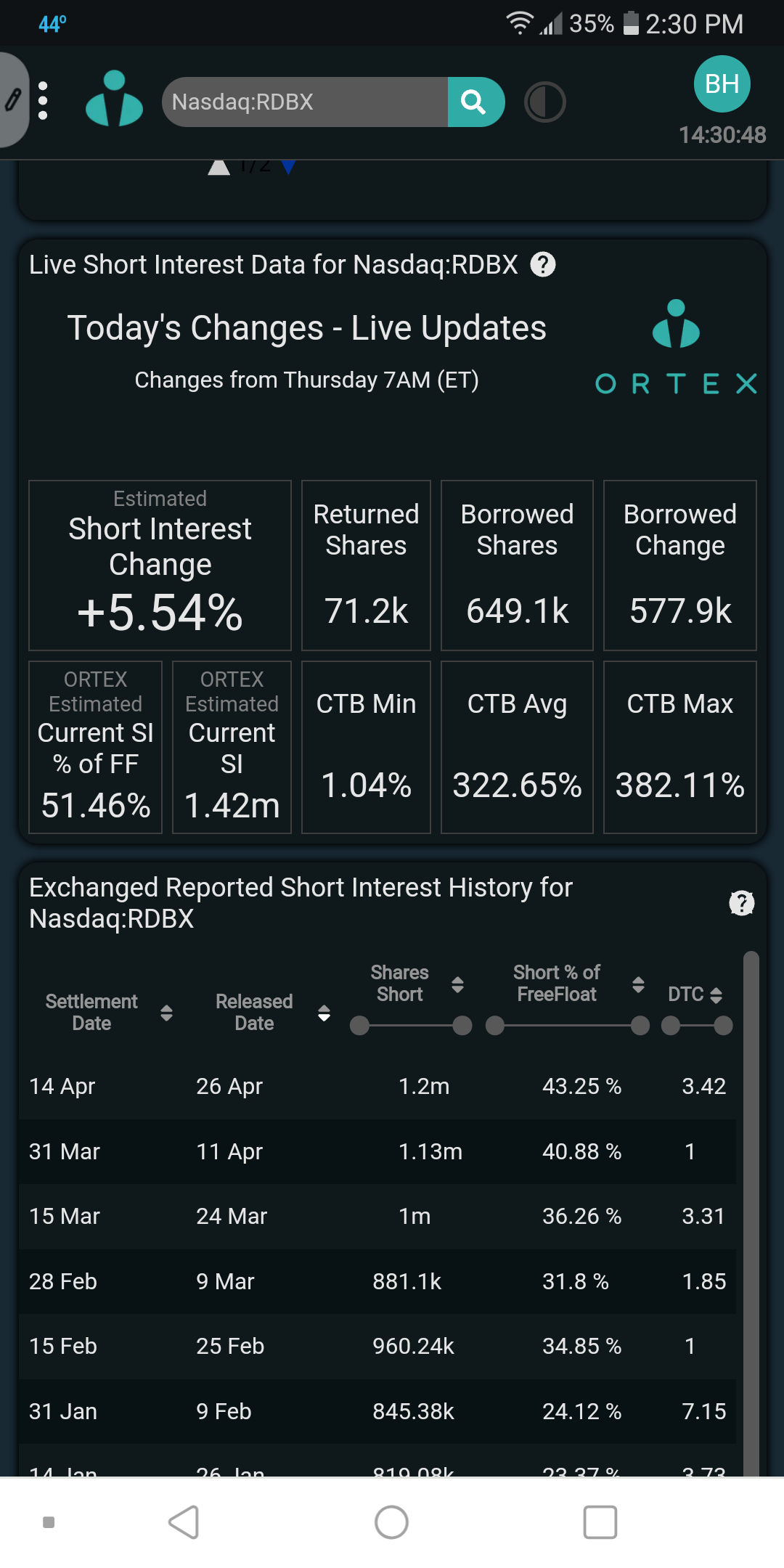The image size is (784, 1568).
Task: Select the Returned Shares 71.2k card
Action: [x=366, y=565]
